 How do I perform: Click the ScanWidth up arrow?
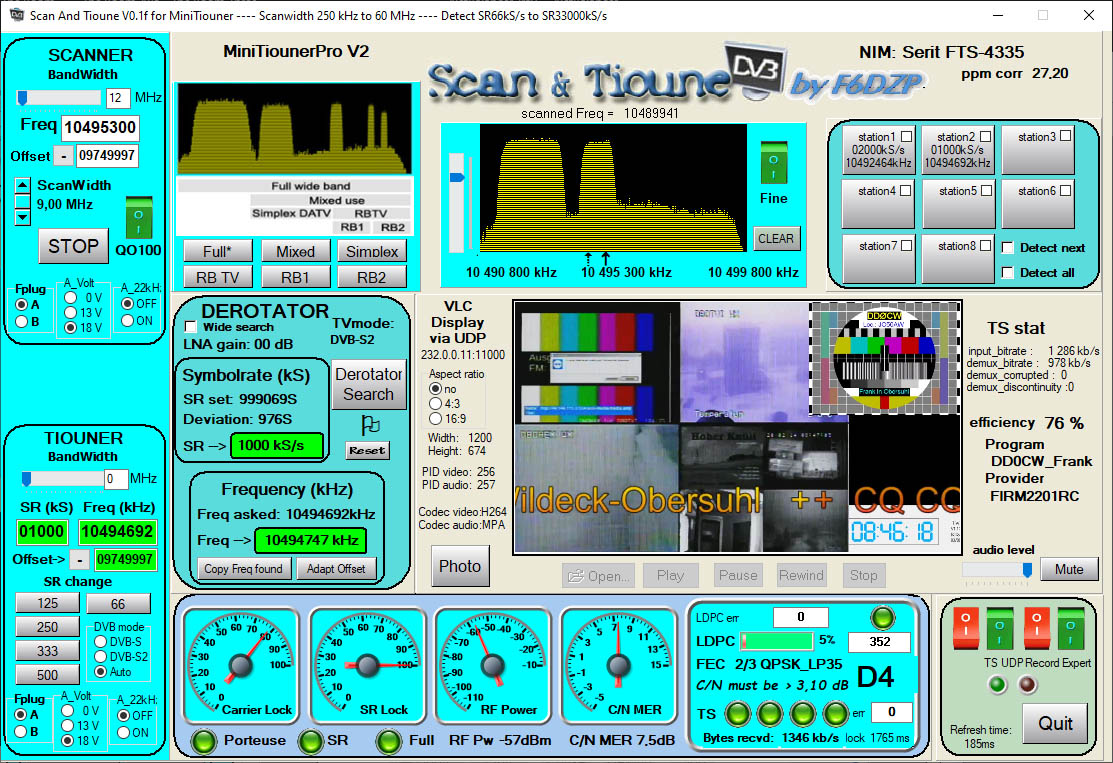pyautogui.click(x=23, y=185)
